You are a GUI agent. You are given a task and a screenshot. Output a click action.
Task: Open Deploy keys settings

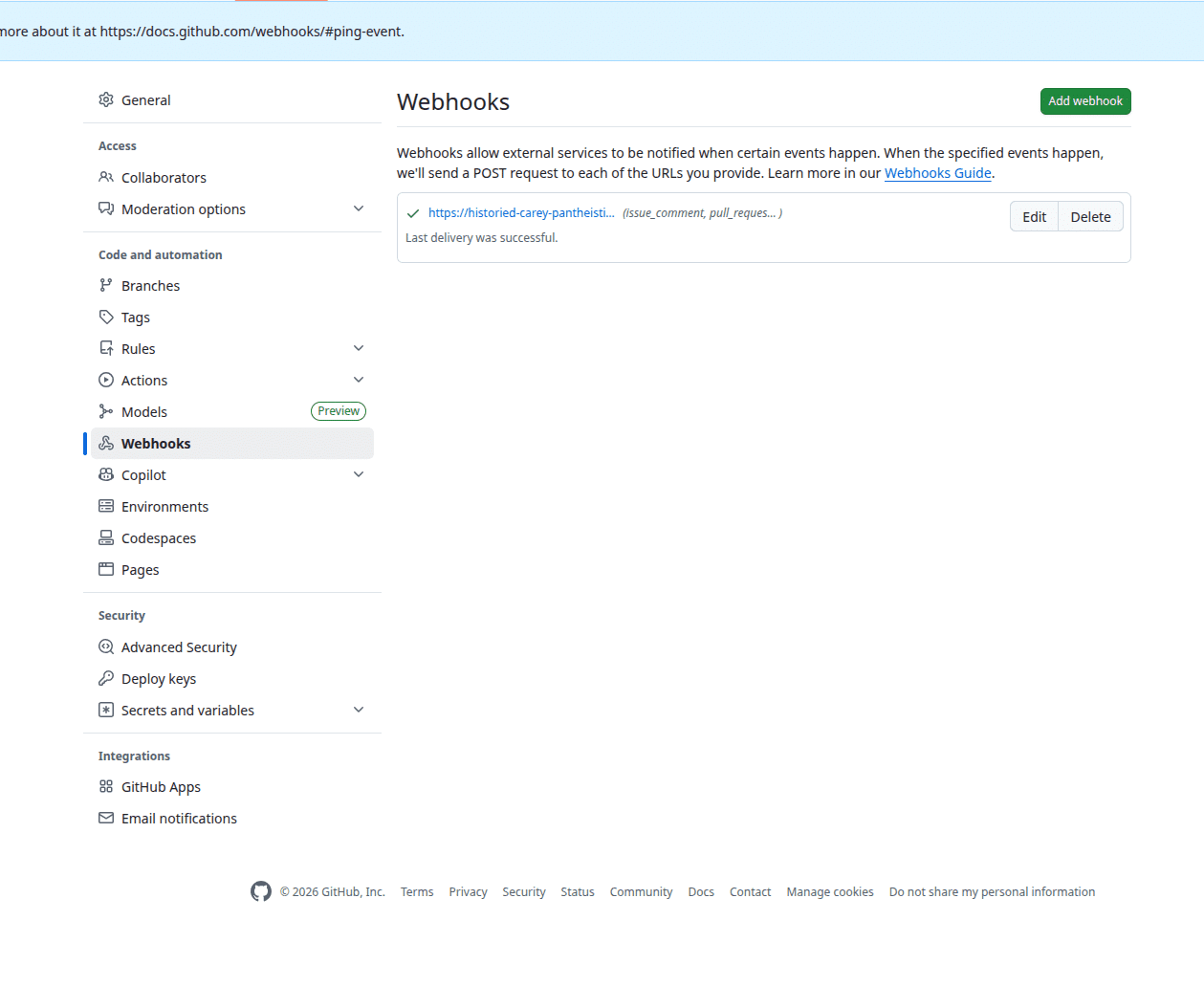[x=232, y=679]
